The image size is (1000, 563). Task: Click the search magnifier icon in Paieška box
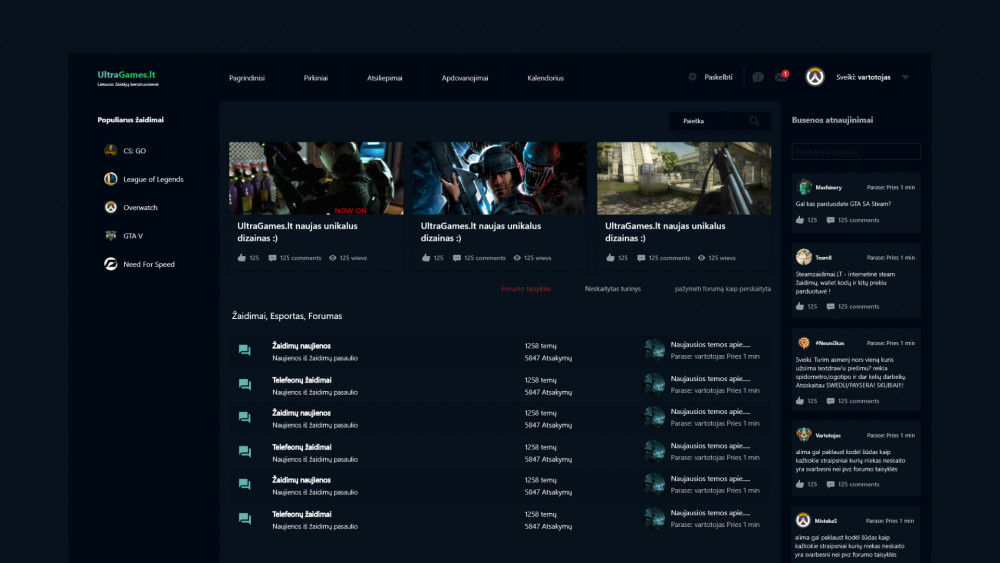(754, 121)
